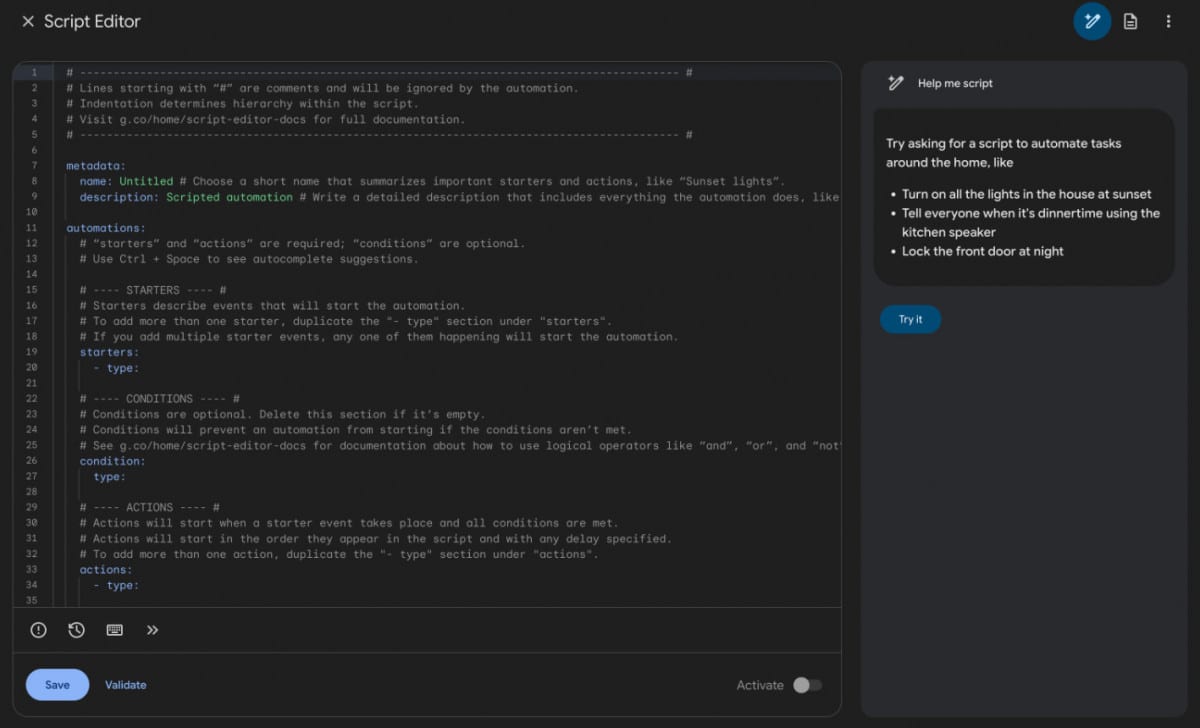This screenshot has width=1200, height=728.
Task: Click the magic pencil icon in Help panel header
Action: pos(896,83)
